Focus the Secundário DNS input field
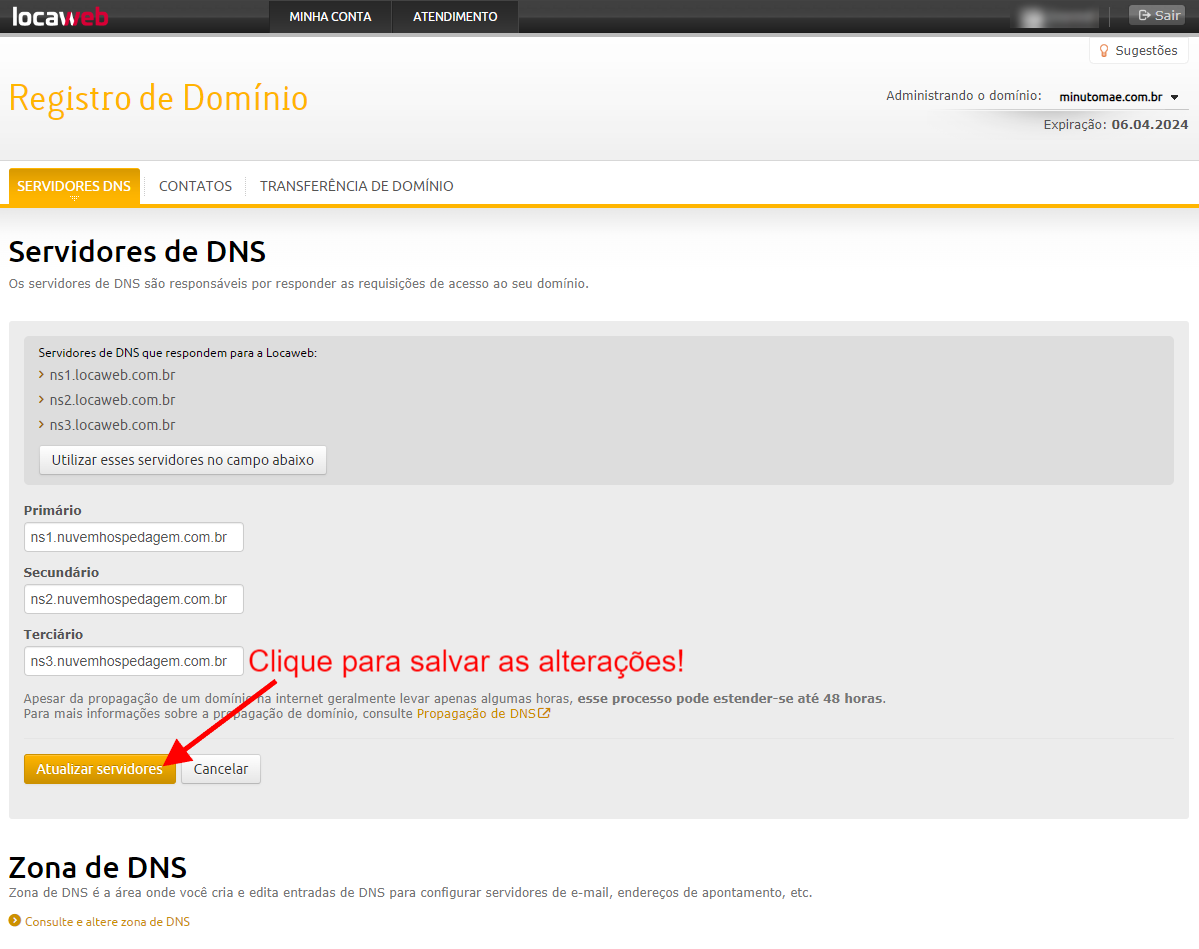 [x=134, y=600]
